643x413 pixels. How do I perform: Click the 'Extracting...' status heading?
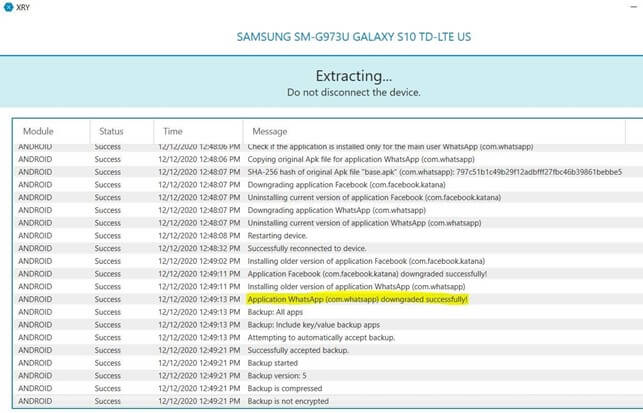click(353, 76)
